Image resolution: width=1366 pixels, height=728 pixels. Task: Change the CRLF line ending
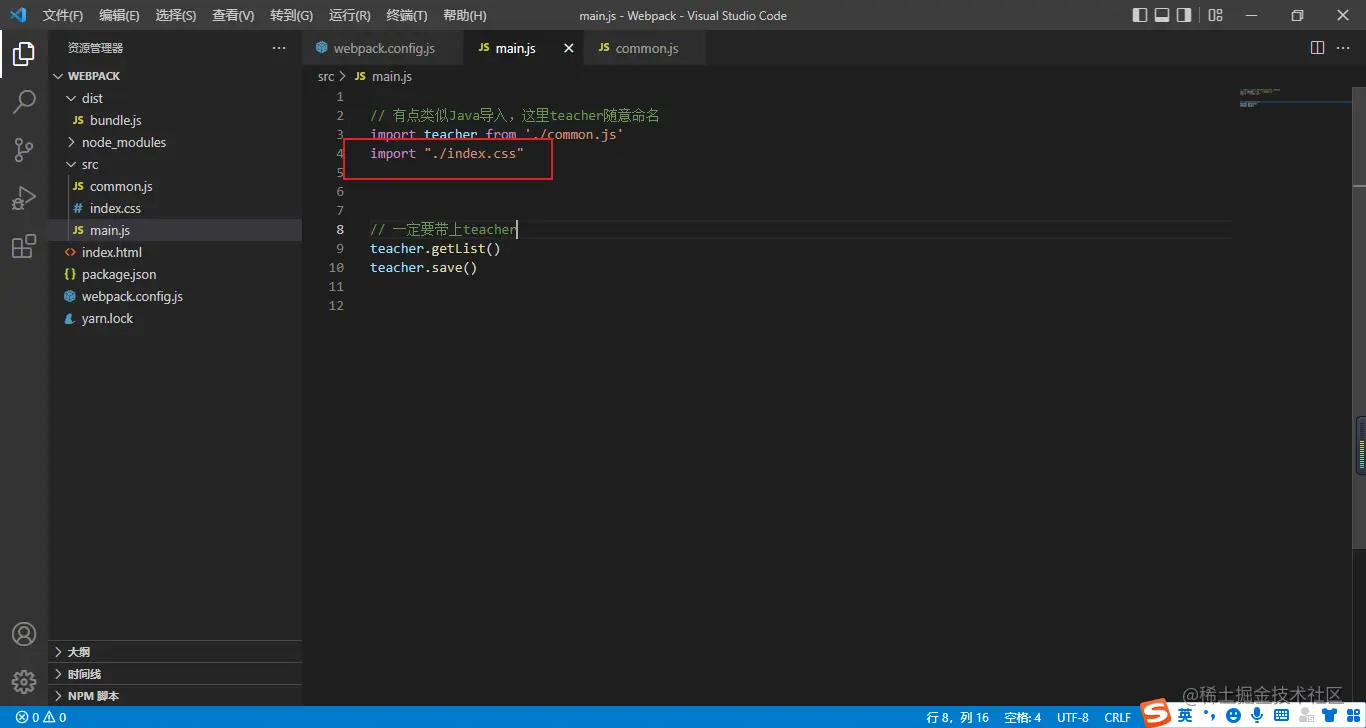pos(1117,717)
